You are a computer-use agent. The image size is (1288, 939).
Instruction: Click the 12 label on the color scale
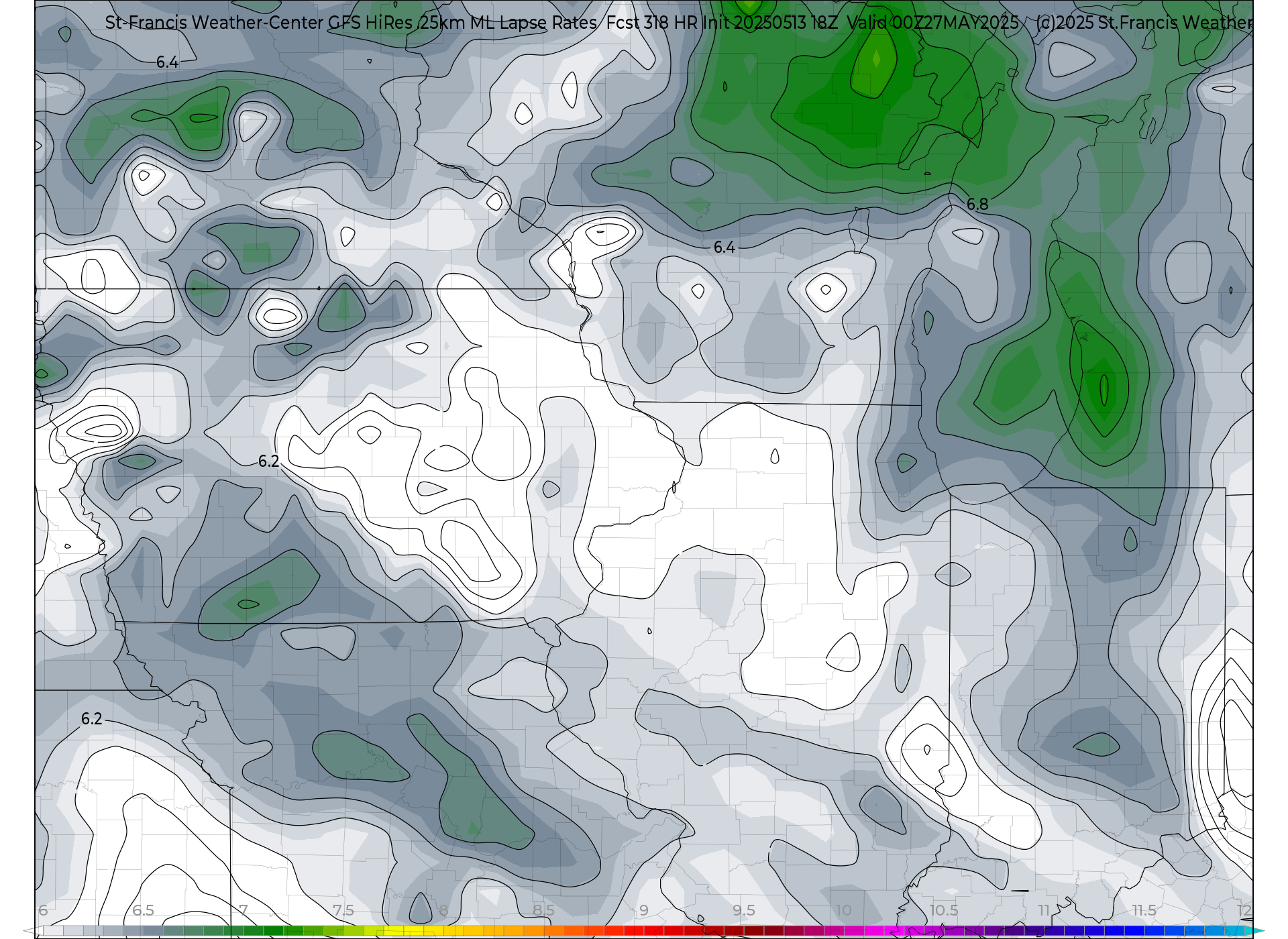pos(1244,910)
